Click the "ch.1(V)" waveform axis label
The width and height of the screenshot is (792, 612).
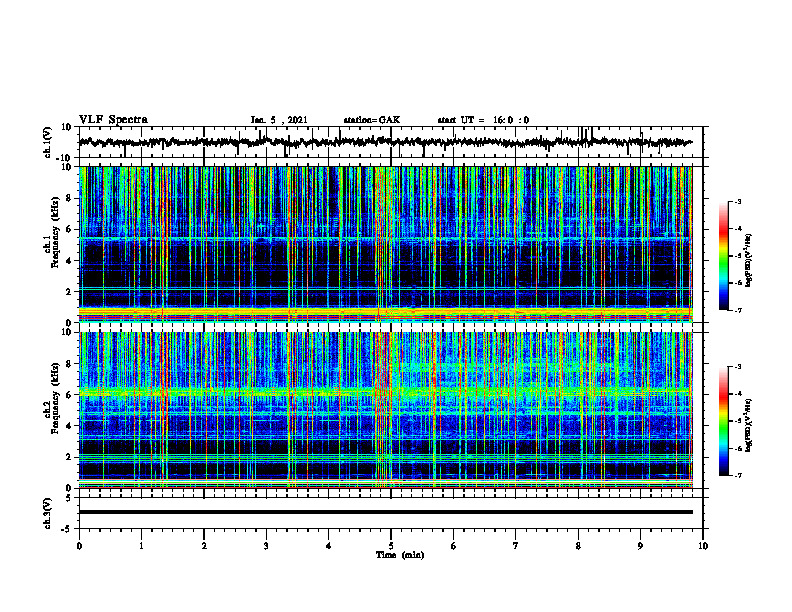click(x=48, y=142)
